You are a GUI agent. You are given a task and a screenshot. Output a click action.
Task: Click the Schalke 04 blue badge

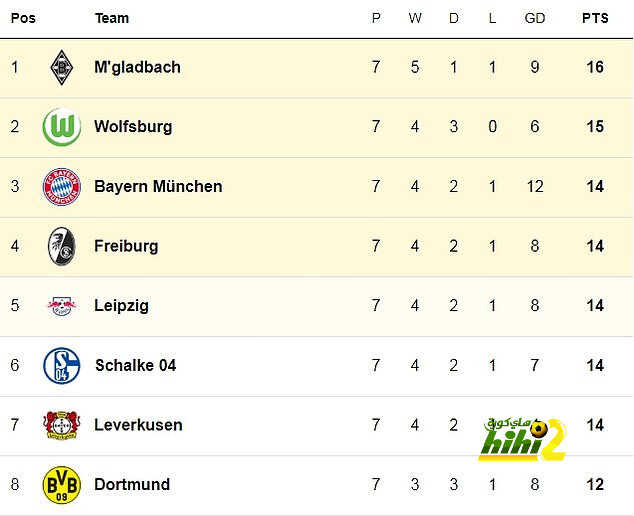tap(61, 365)
